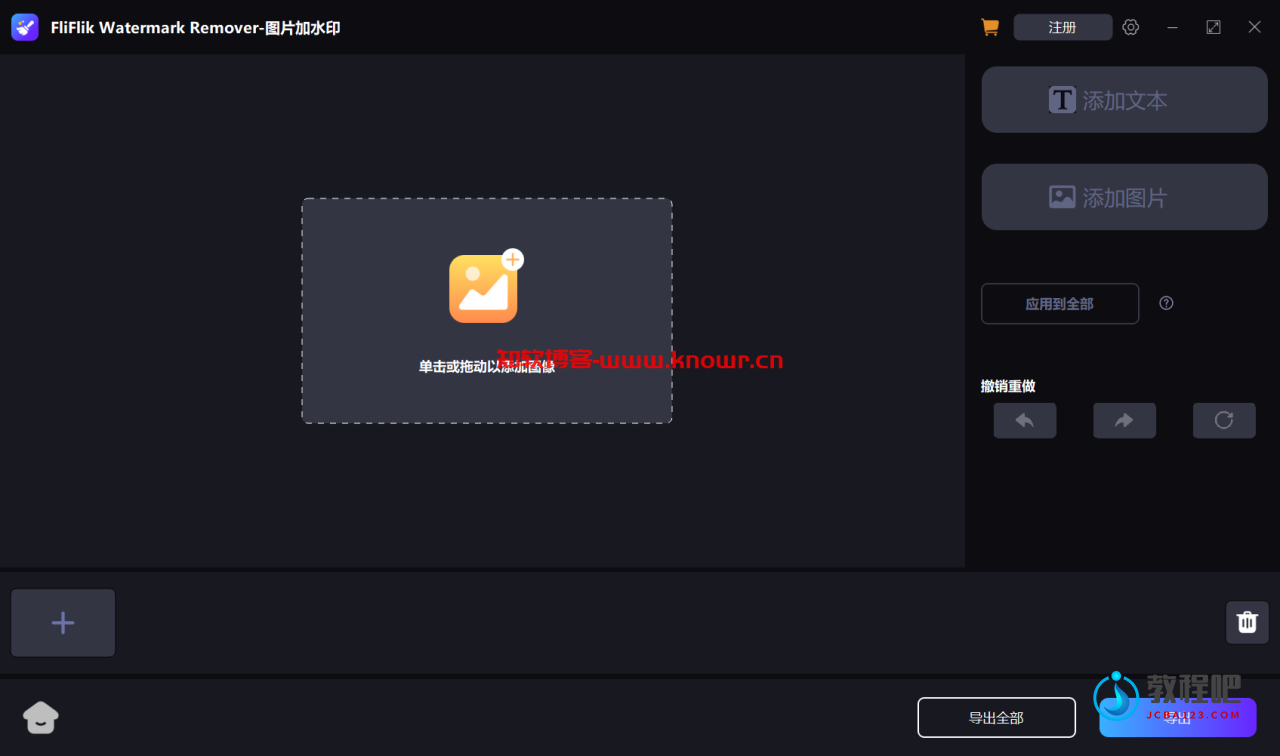Click the 注册 register button
This screenshot has height=756, width=1280.
(x=1063, y=27)
